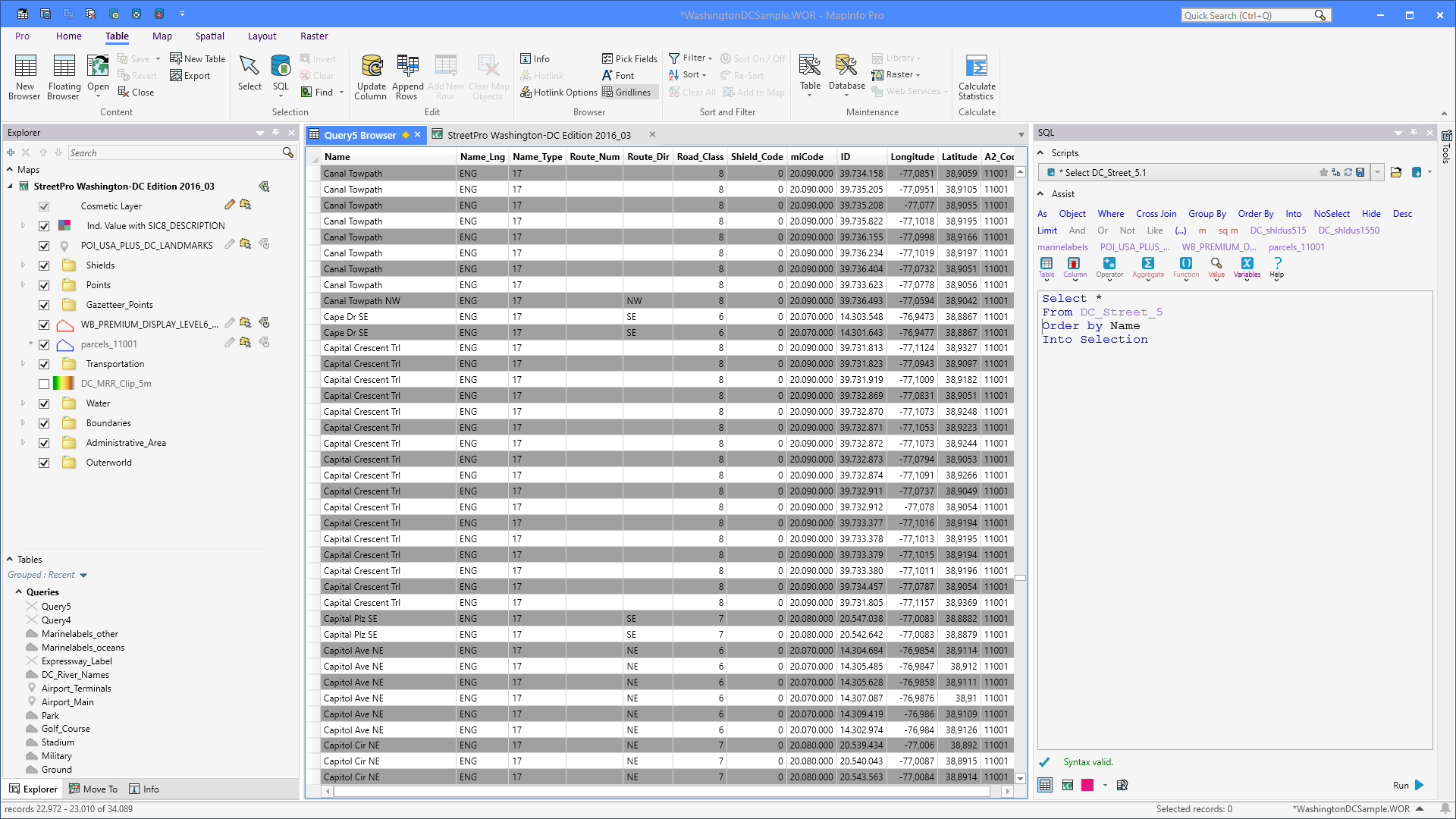Screen dimensions: 1456x819
Task: Type a query in the Quick Search box
Action: [1251, 15]
